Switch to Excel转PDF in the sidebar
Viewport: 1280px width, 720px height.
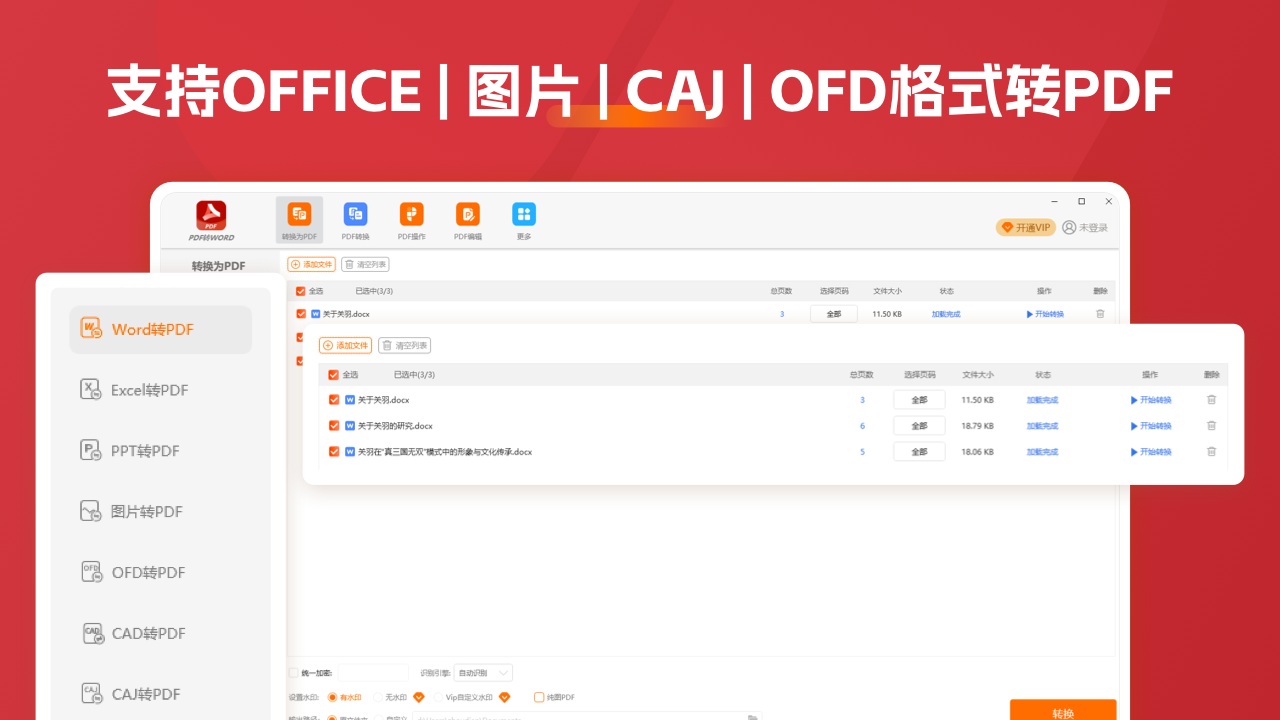148,390
